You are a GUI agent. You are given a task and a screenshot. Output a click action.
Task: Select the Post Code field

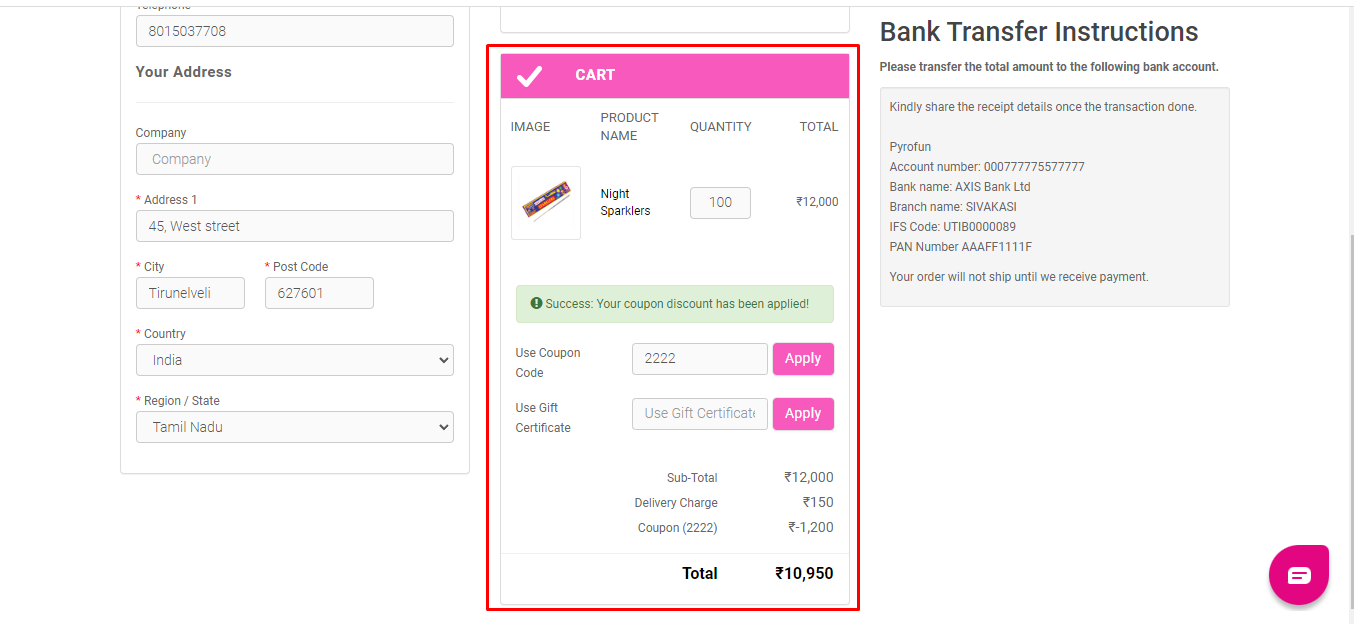tap(319, 293)
